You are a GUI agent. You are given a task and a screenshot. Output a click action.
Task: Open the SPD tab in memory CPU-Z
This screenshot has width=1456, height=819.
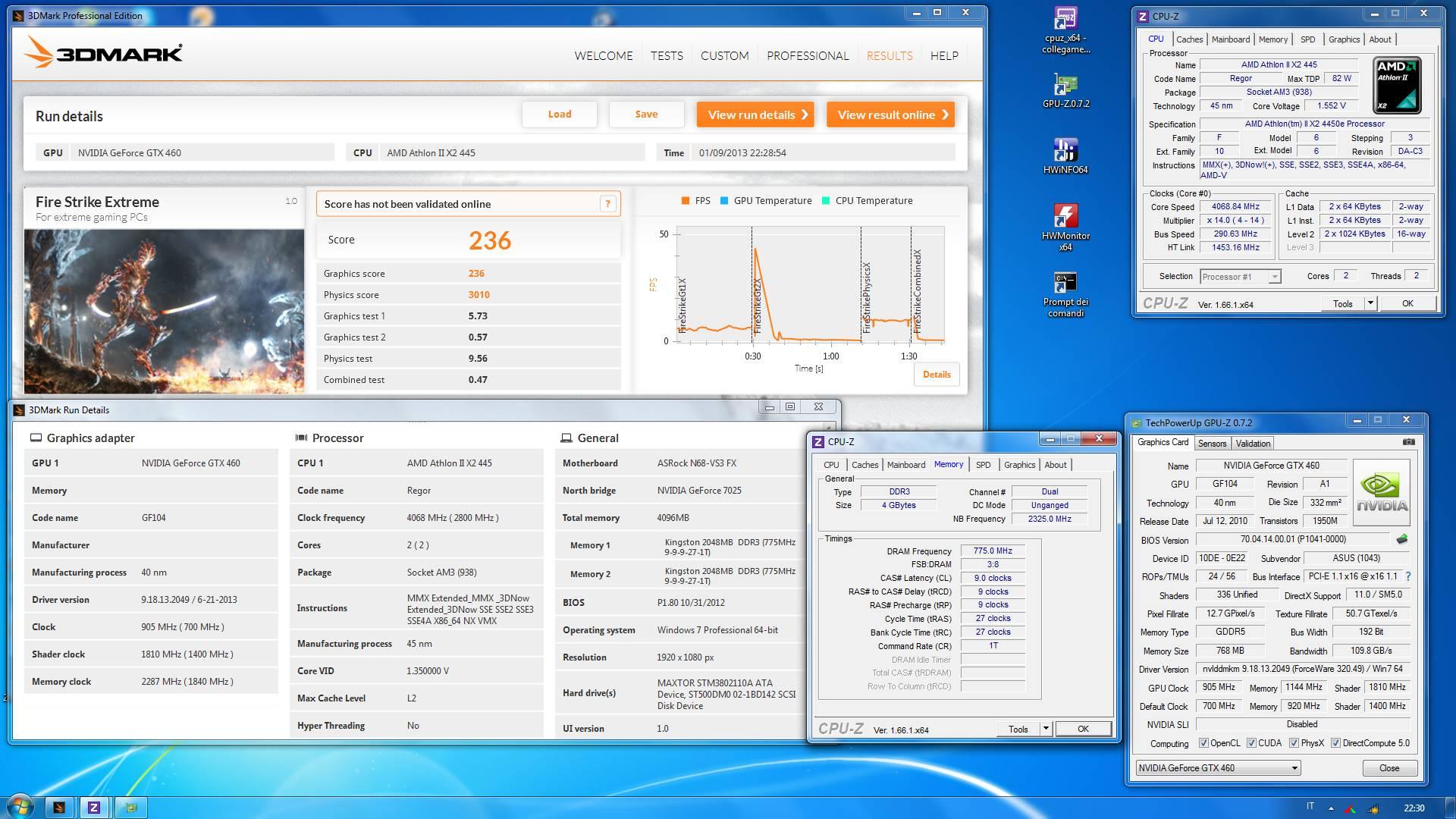tap(983, 465)
